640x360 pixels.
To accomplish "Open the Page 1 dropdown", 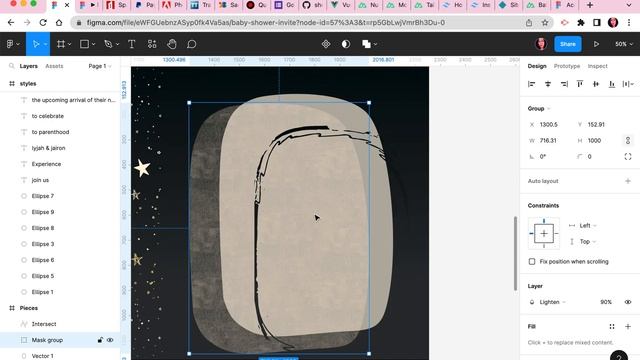I will click(x=100, y=66).
